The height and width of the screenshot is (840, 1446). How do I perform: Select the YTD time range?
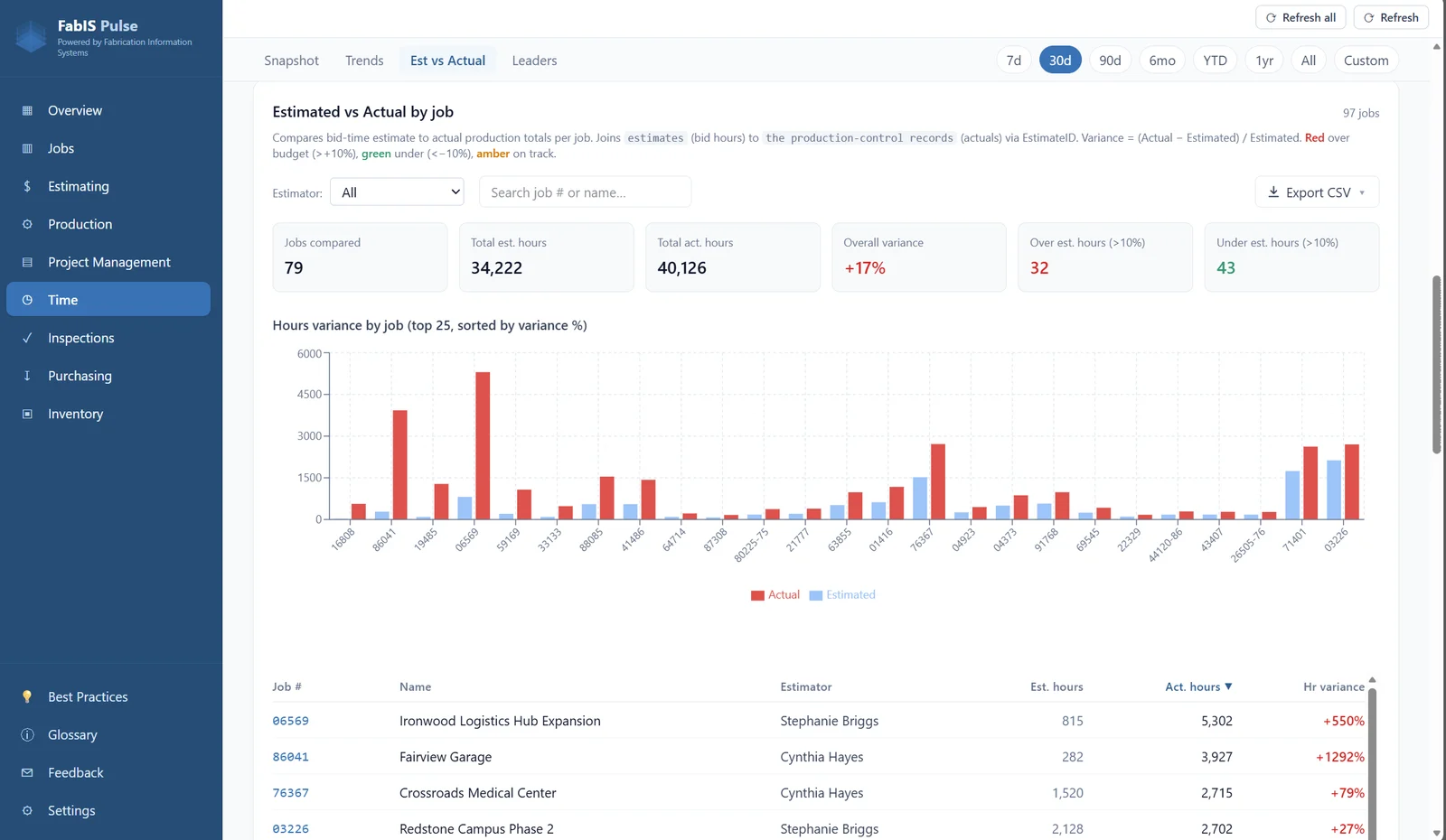point(1215,61)
